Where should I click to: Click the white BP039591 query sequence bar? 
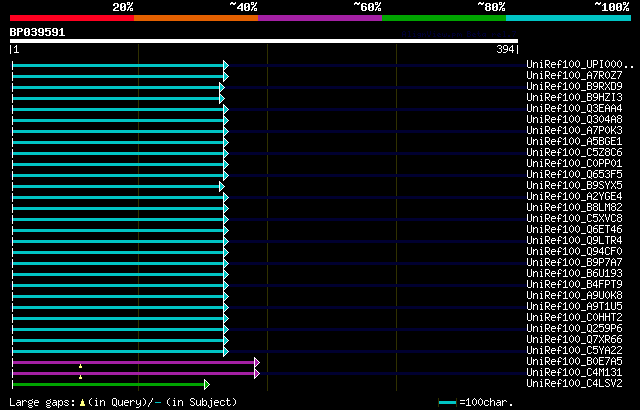pyautogui.click(x=264, y=41)
